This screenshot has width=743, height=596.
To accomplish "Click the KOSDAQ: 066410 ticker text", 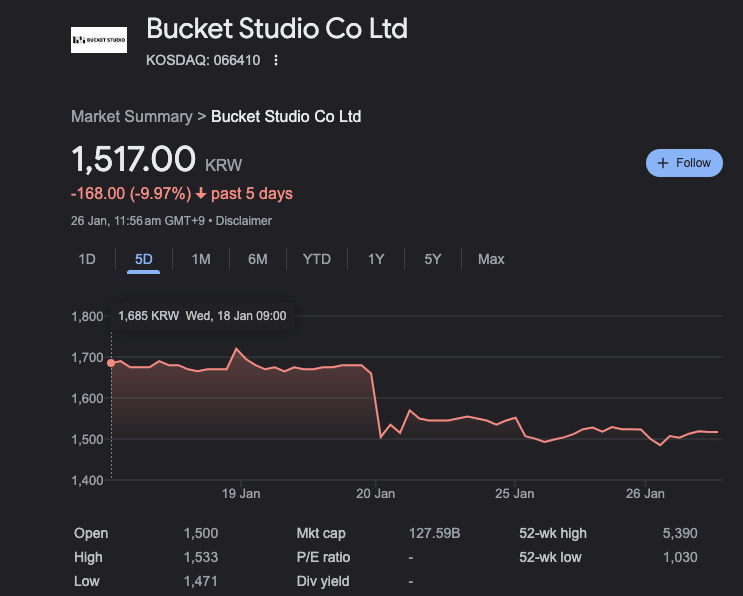I will [203, 60].
